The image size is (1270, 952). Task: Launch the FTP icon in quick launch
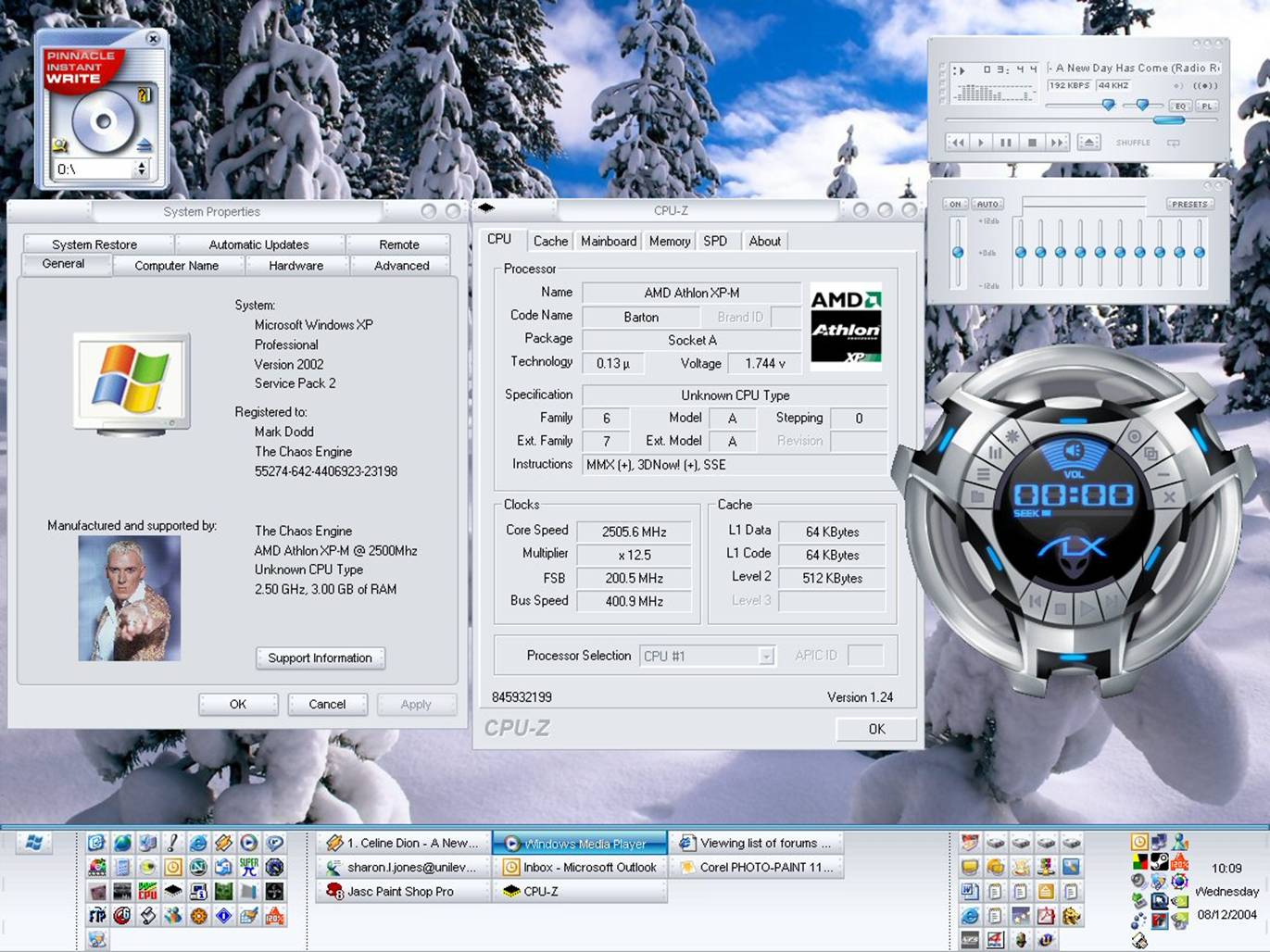pos(97,915)
